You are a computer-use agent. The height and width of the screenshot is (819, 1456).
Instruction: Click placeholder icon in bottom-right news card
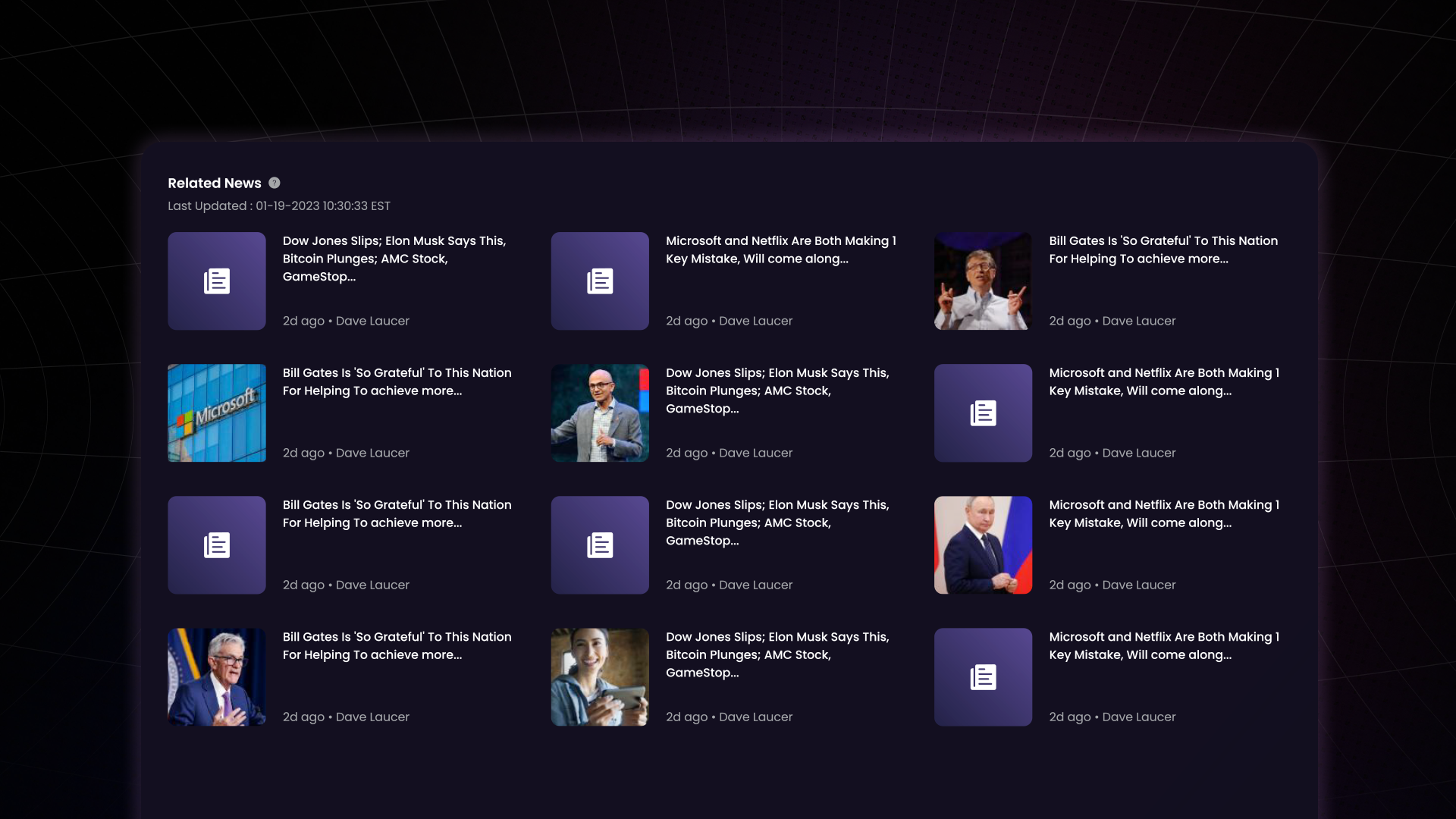pos(983,677)
